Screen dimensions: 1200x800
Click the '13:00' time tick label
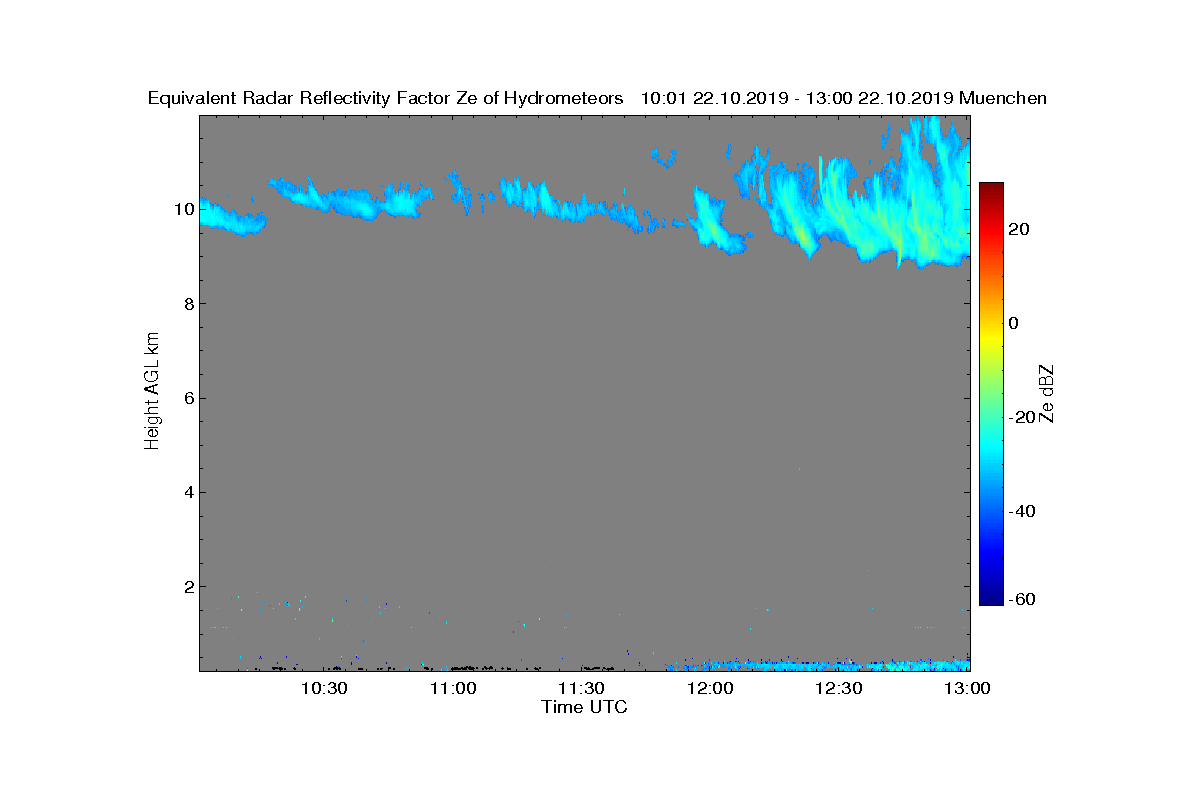[968, 688]
